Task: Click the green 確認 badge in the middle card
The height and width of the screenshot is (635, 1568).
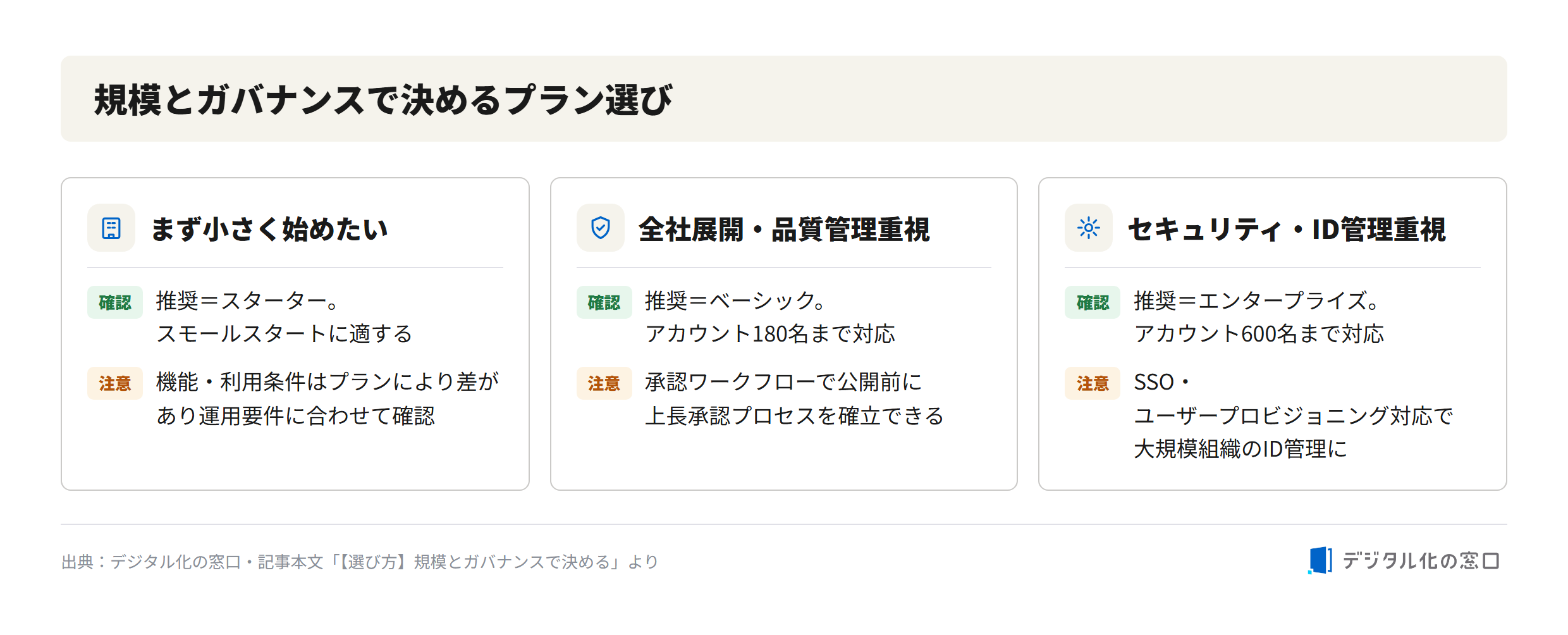Action: pyautogui.click(x=604, y=302)
